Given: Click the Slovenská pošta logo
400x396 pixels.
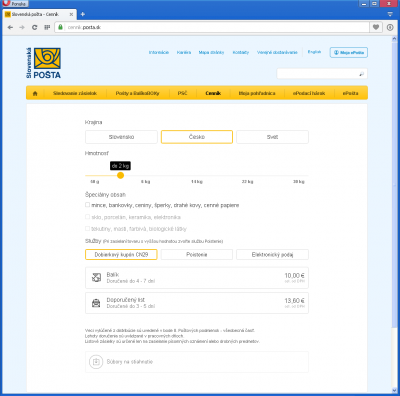Looking at the screenshot, I should pyautogui.click(x=43, y=63).
